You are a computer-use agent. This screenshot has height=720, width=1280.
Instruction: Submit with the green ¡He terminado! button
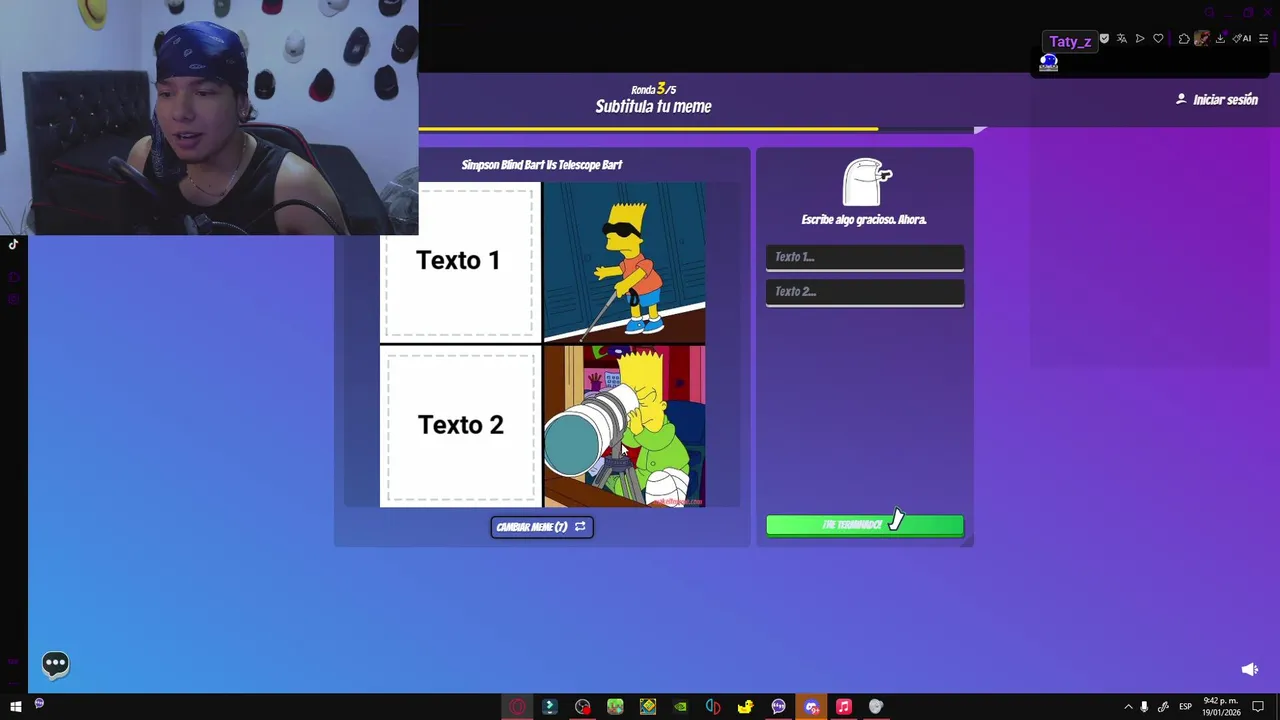click(865, 525)
